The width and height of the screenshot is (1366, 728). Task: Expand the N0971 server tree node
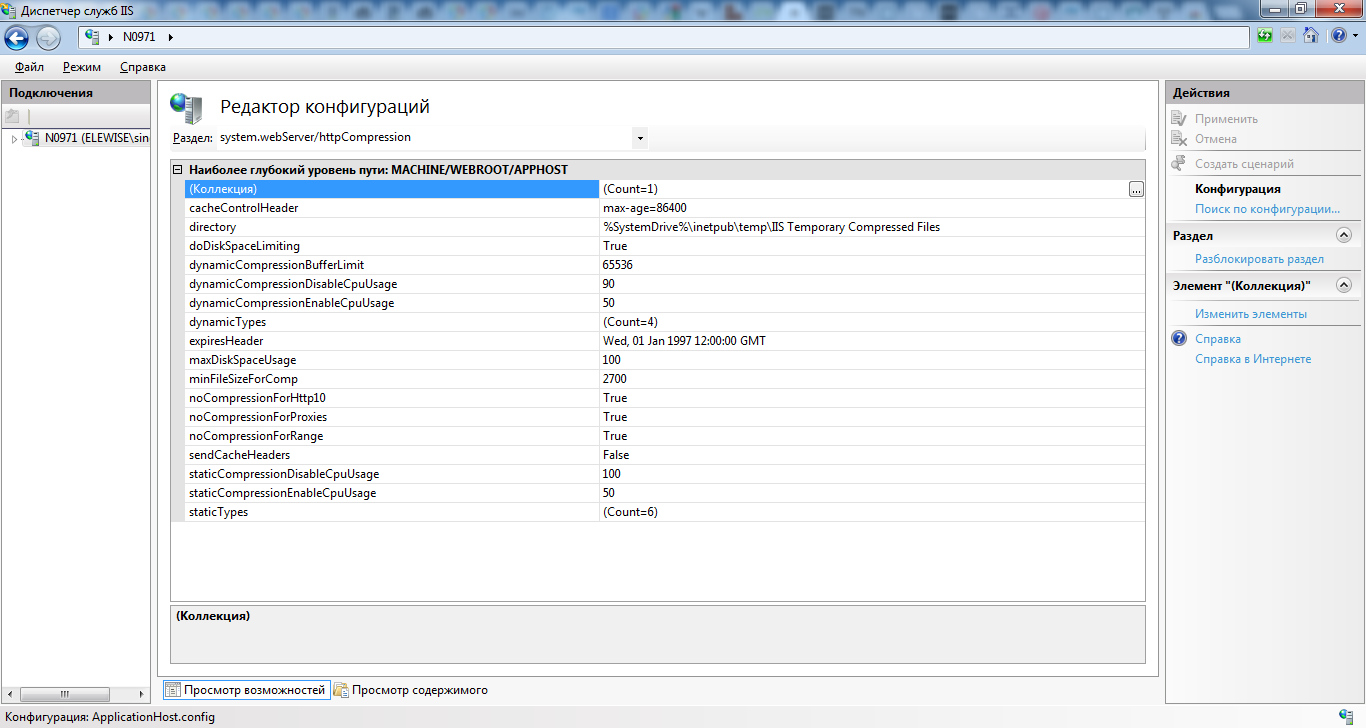point(14,139)
